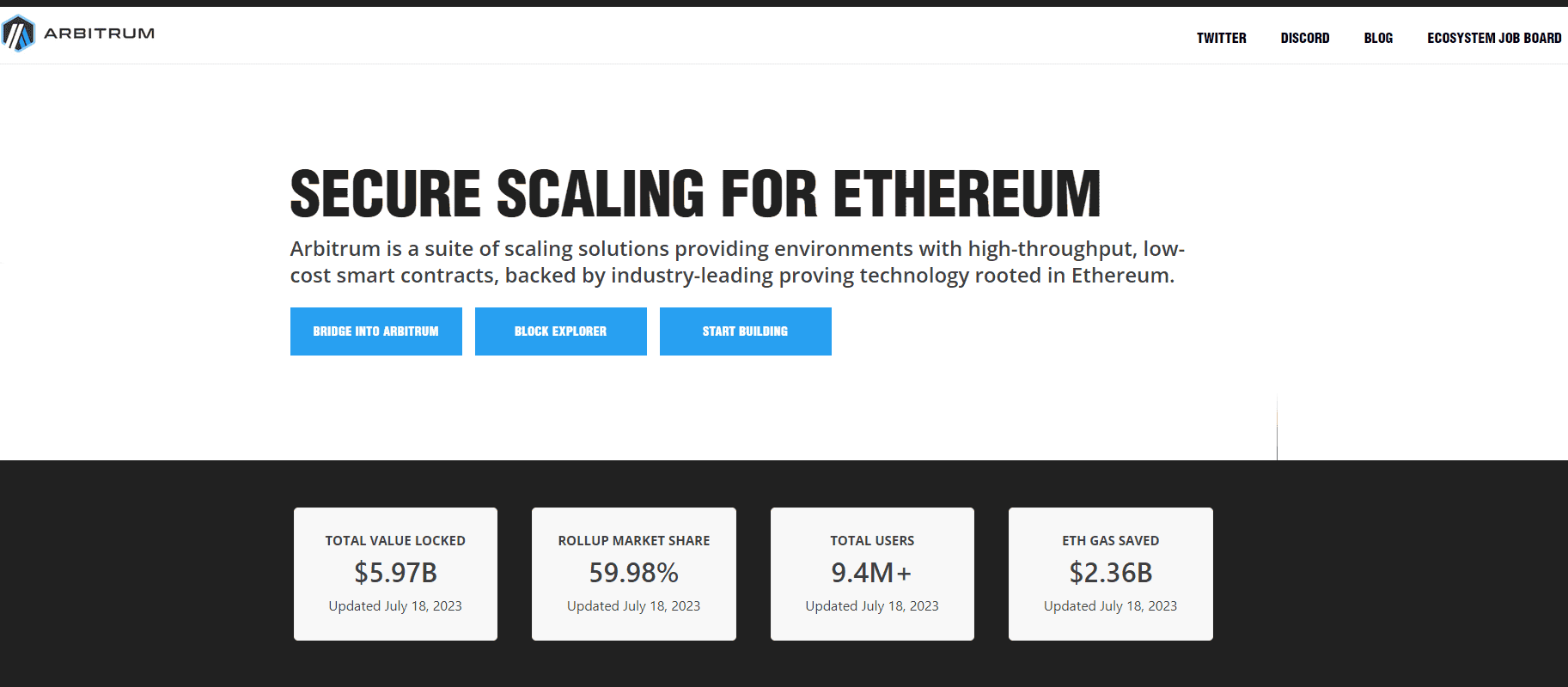1568x687 pixels.
Task: Go to the Blog page
Action: [x=1378, y=38]
